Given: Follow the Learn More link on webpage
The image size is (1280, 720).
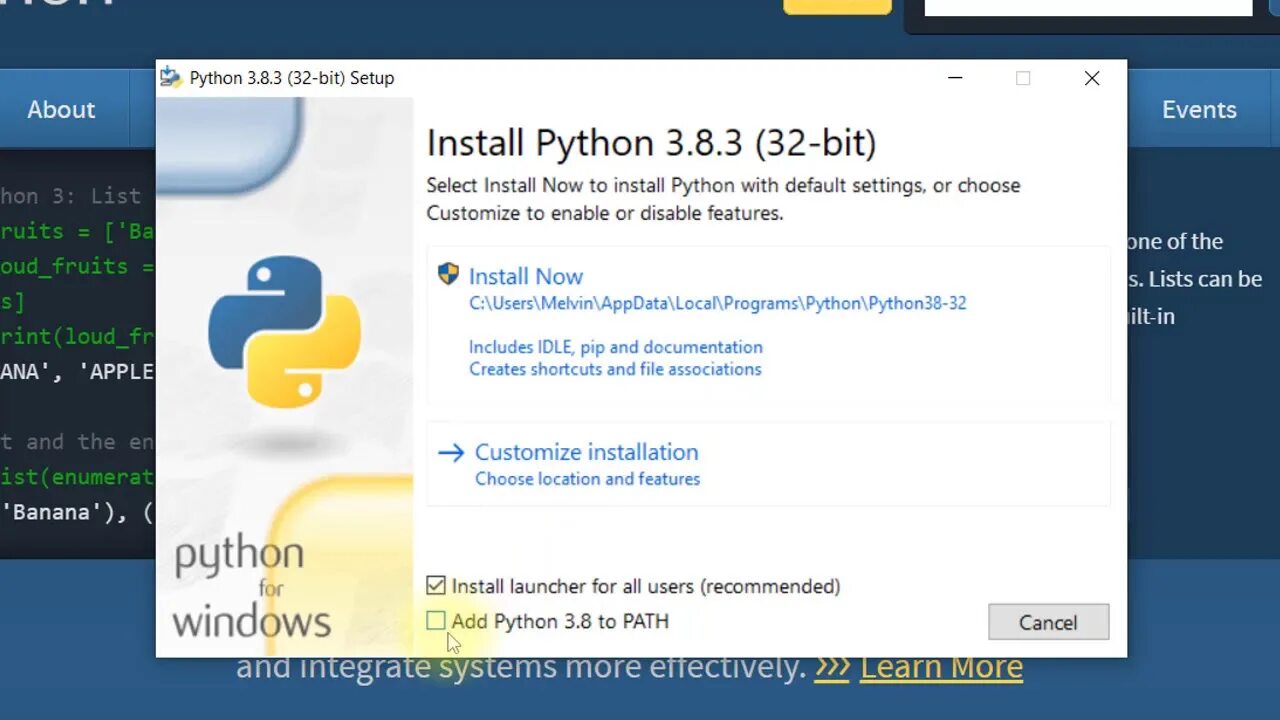Looking at the screenshot, I should 941,667.
